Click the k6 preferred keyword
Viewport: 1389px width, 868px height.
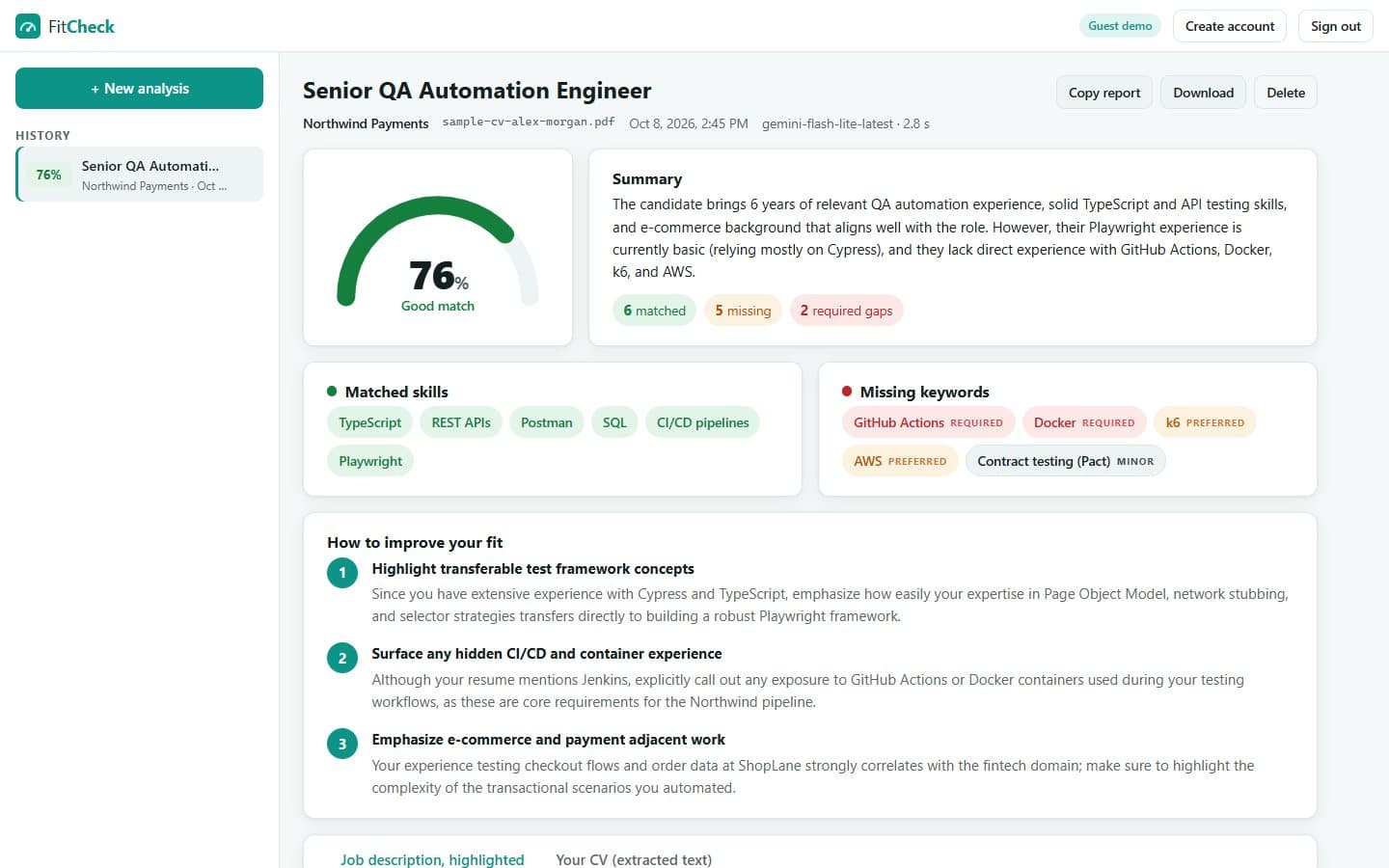1205,422
